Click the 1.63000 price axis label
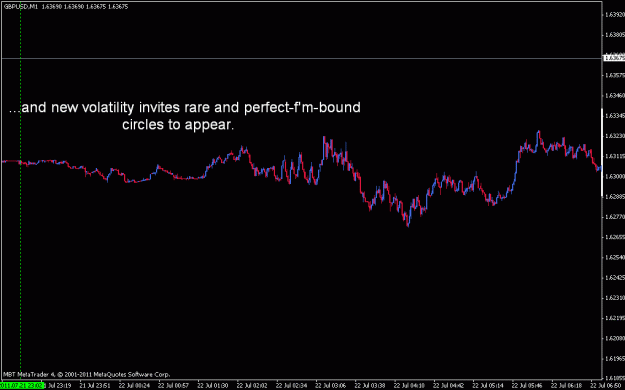 click(615, 176)
